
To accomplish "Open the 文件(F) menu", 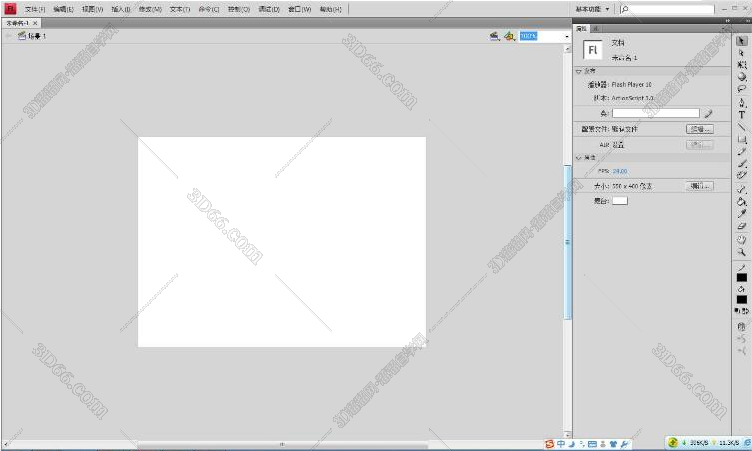I will click(x=35, y=9).
